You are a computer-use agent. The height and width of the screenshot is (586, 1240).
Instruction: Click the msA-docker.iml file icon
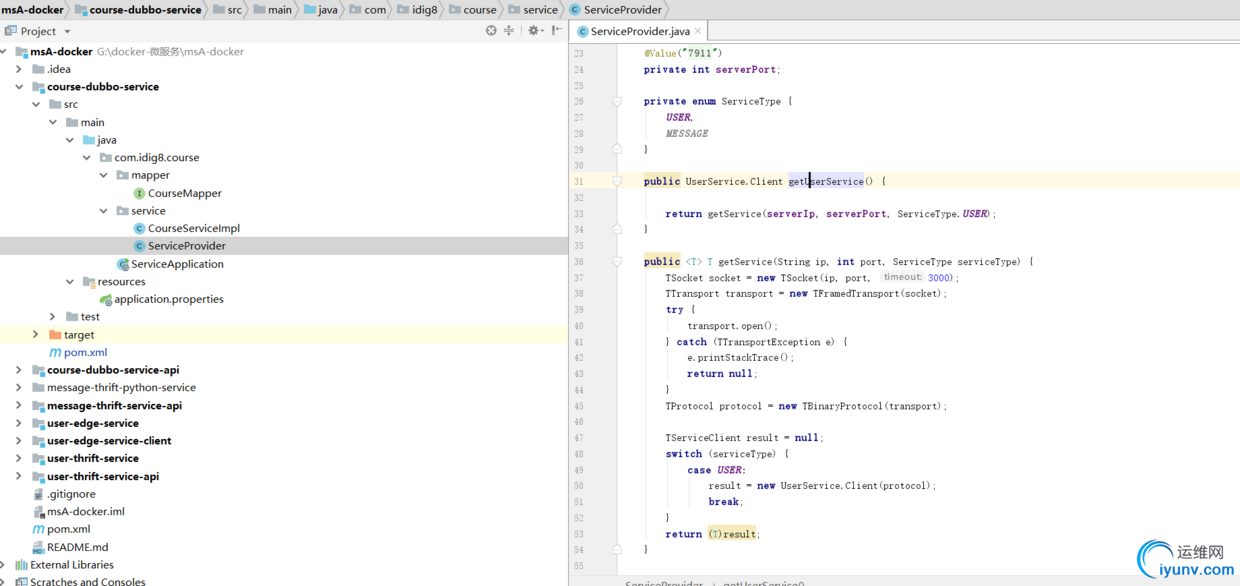pos(39,511)
